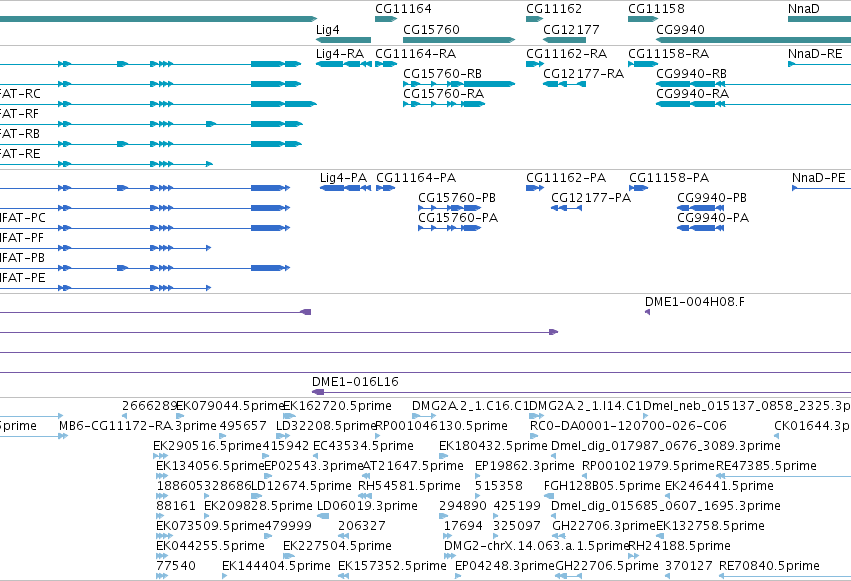This screenshot has width=851, height=581.
Task: Click the CG9940 gene label
Action: (x=681, y=29)
